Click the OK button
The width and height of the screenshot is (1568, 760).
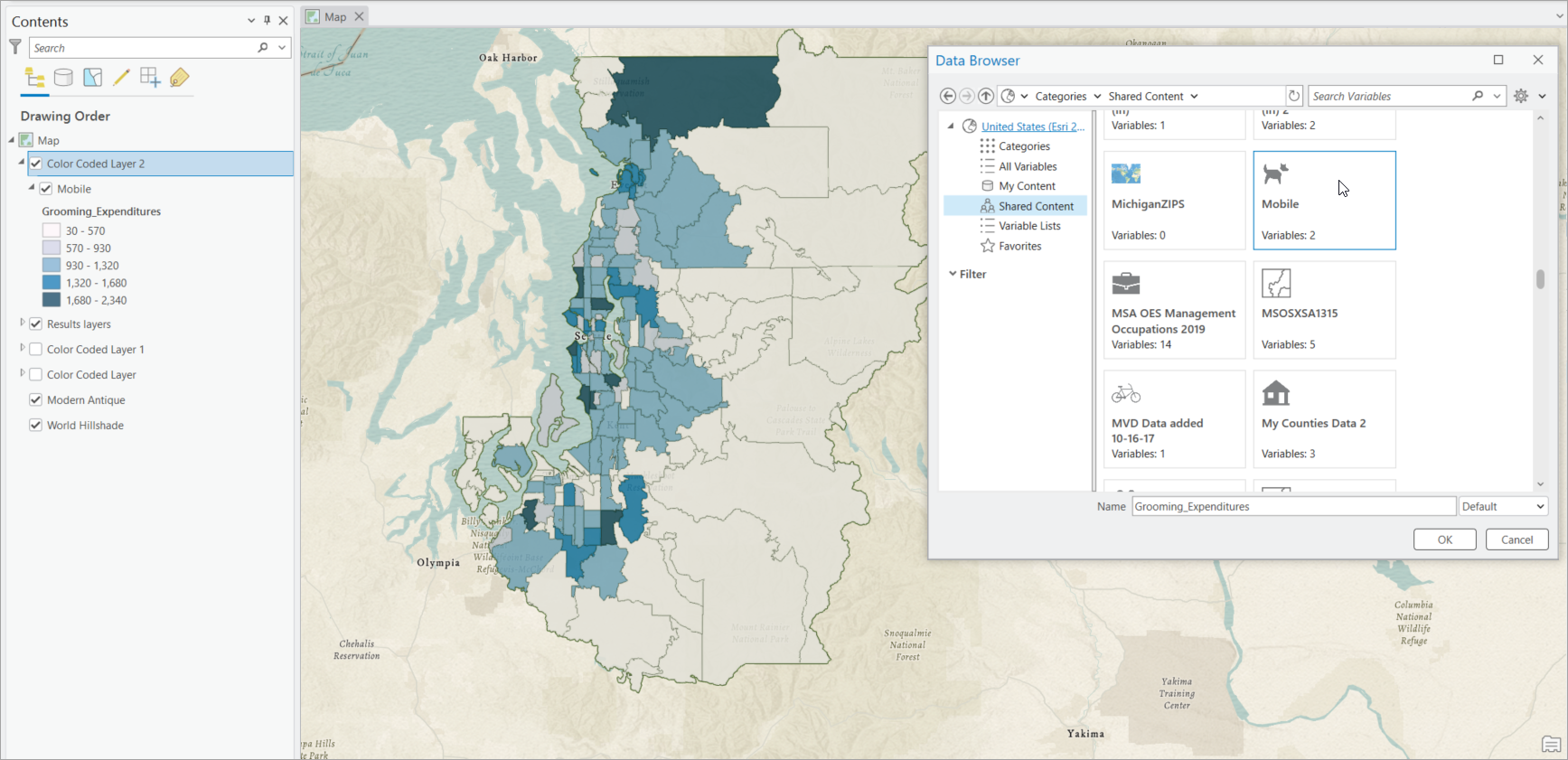tap(1444, 540)
